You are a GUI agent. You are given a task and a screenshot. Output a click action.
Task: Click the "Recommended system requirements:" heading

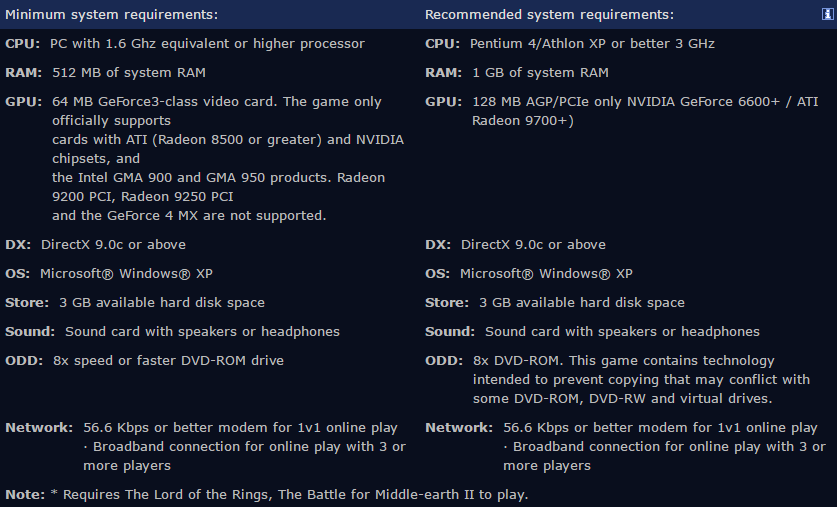pyautogui.click(x=549, y=15)
